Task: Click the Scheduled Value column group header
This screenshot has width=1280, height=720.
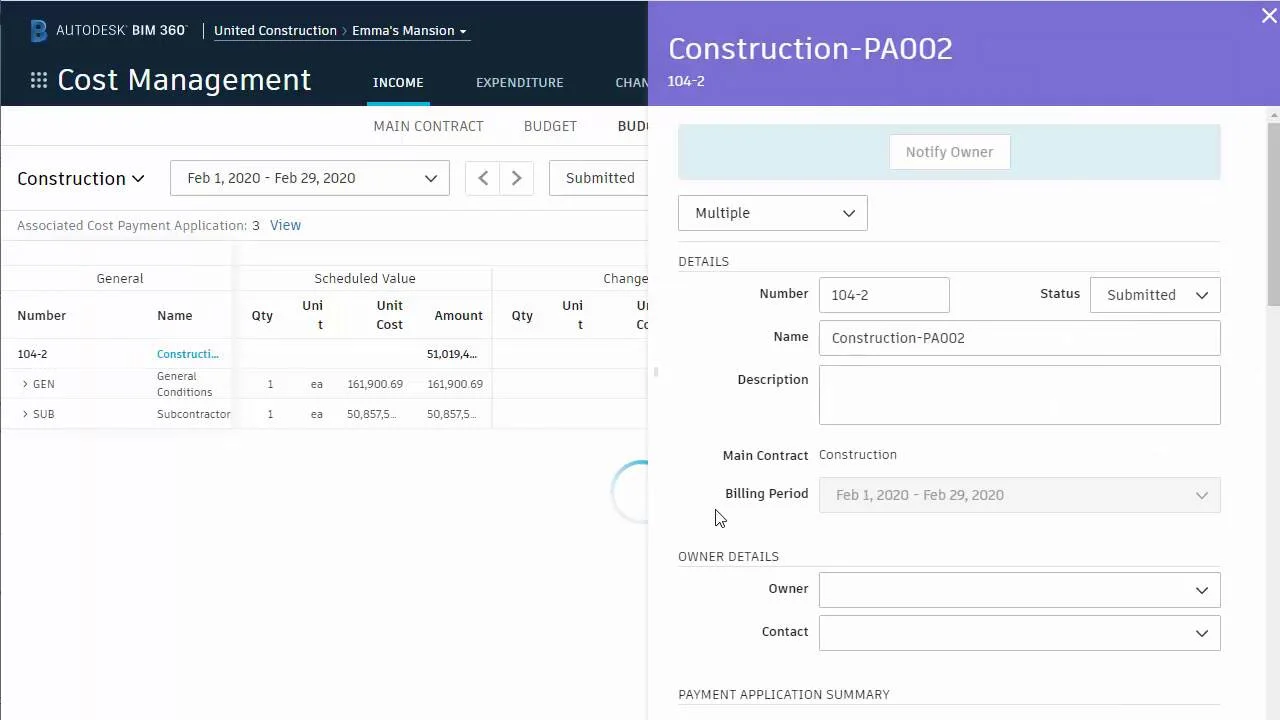Action: point(364,279)
